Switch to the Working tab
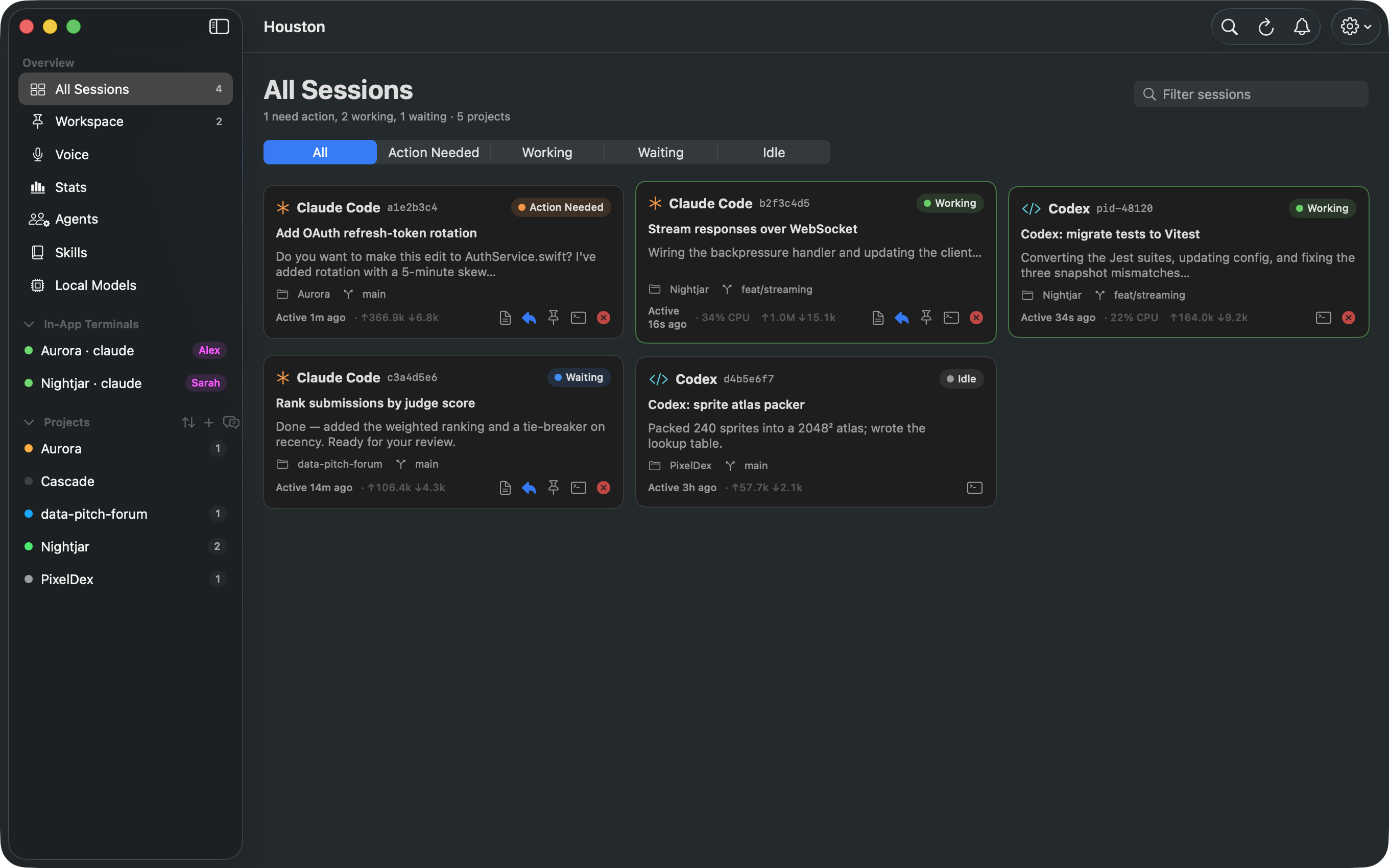This screenshot has width=1389, height=868. (x=547, y=153)
